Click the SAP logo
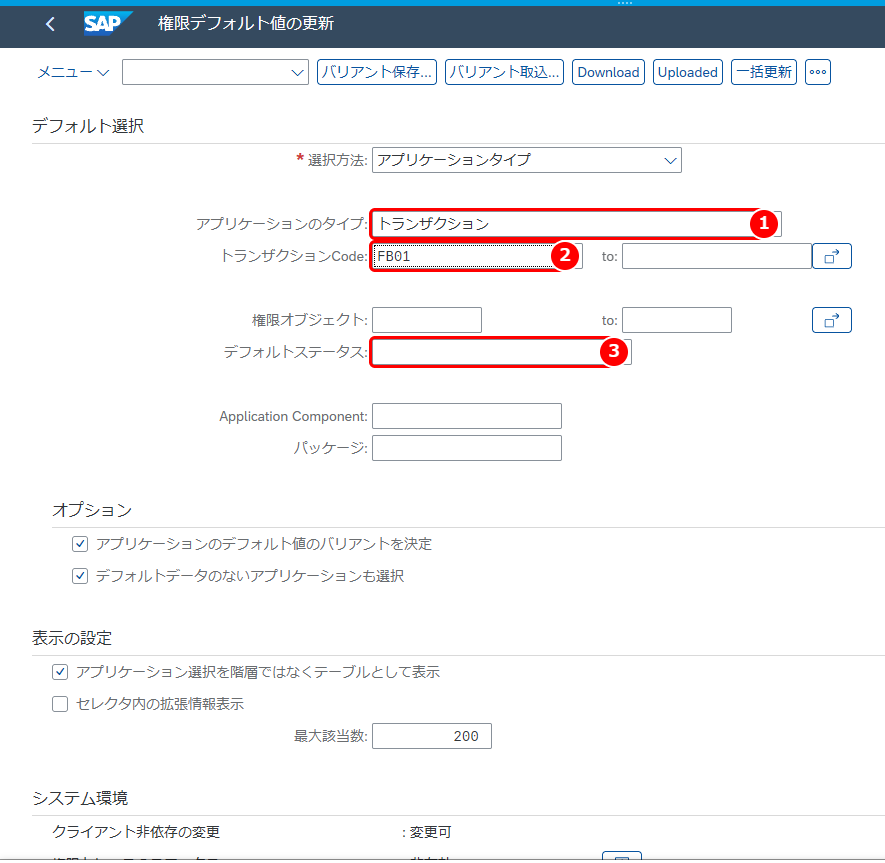This screenshot has height=863, width=885. coord(107,24)
